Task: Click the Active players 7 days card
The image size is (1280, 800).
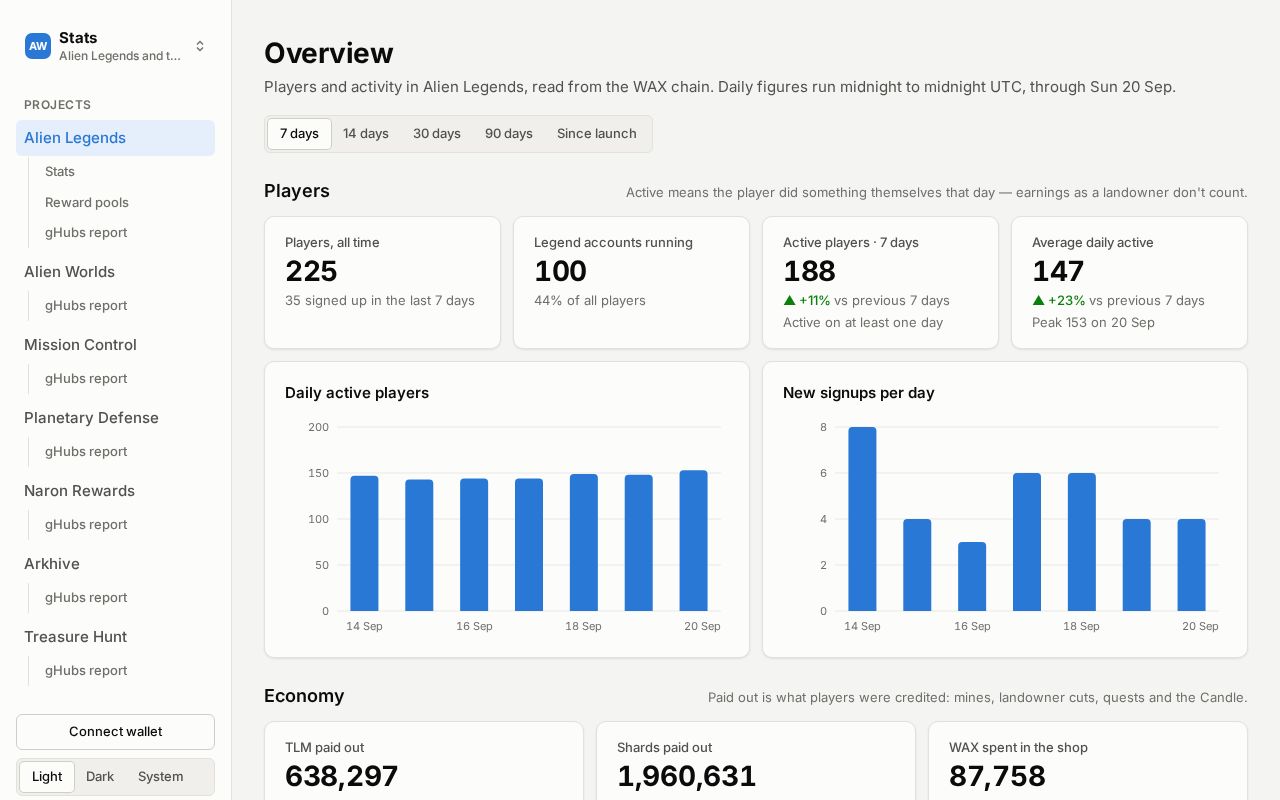Action: (x=880, y=283)
